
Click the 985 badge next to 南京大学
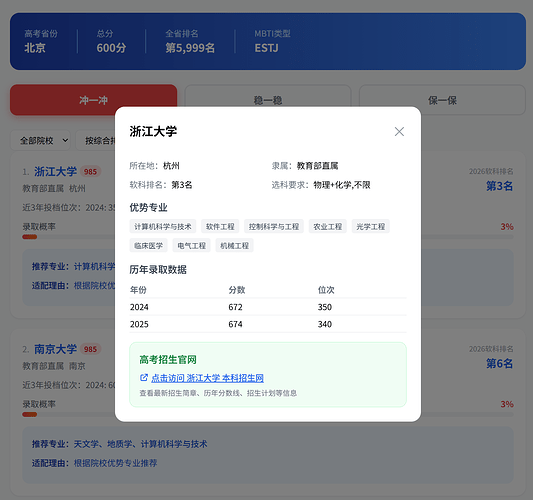[90, 349]
